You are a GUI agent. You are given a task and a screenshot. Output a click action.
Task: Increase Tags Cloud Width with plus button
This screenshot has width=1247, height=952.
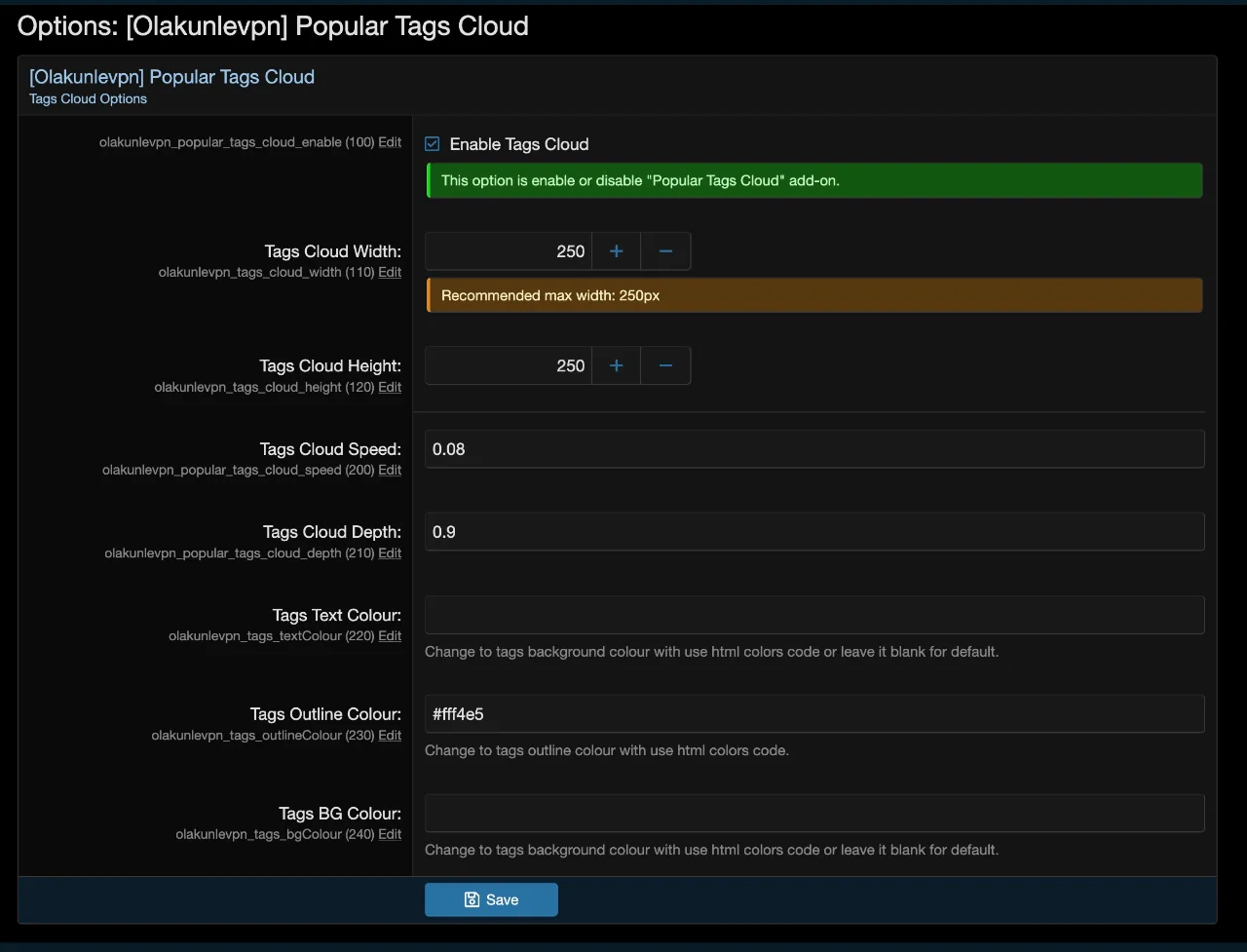(616, 251)
